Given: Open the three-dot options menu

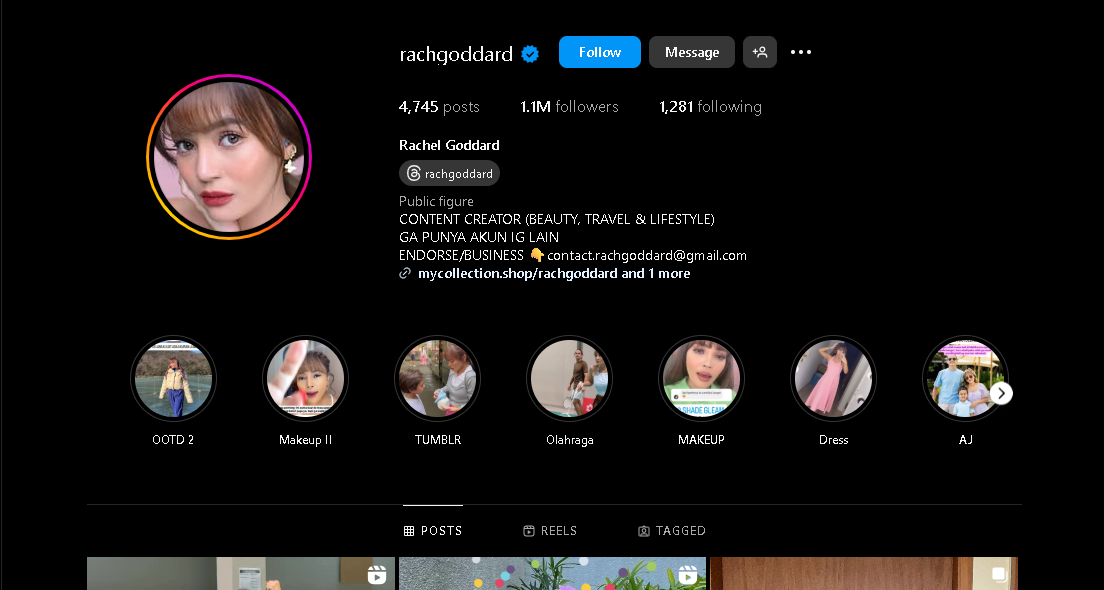Looking at the screenshot, I should click(x=801, y=52).
